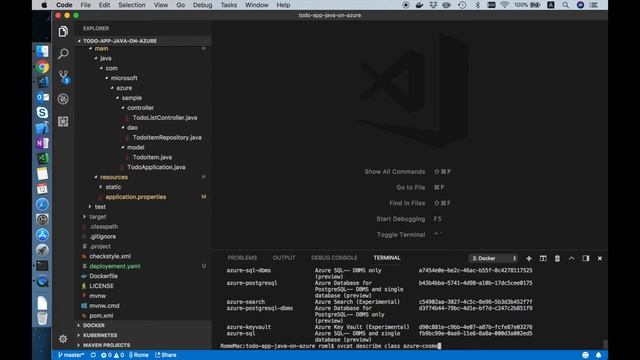Open Finder from the dock

pyautogui.click(x=42, y=51)
